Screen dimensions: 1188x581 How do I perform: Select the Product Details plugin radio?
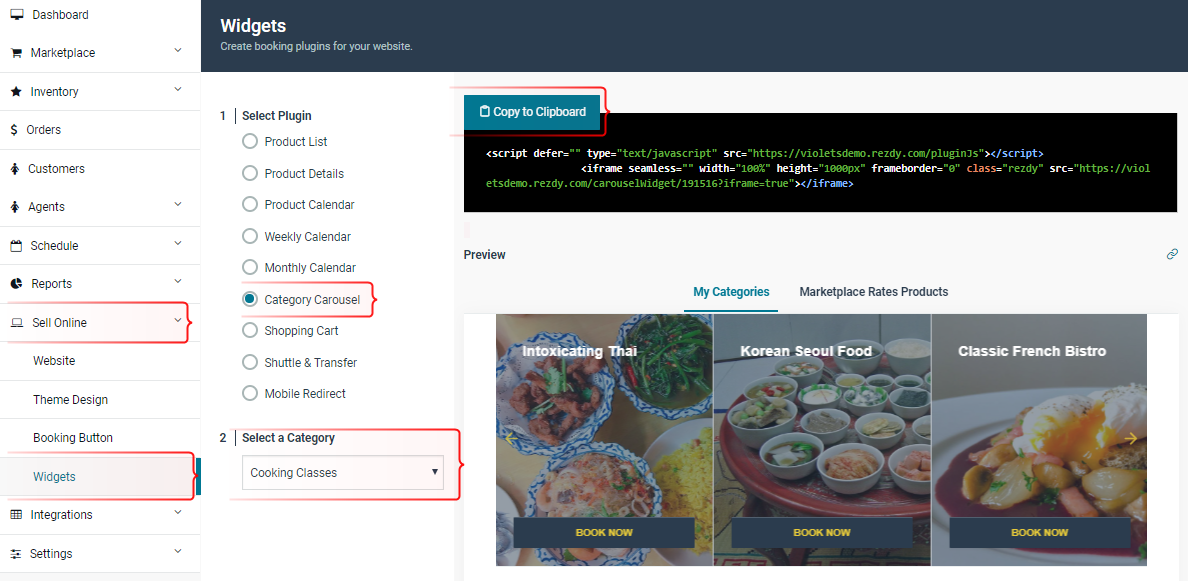click(x=250, y=173)
